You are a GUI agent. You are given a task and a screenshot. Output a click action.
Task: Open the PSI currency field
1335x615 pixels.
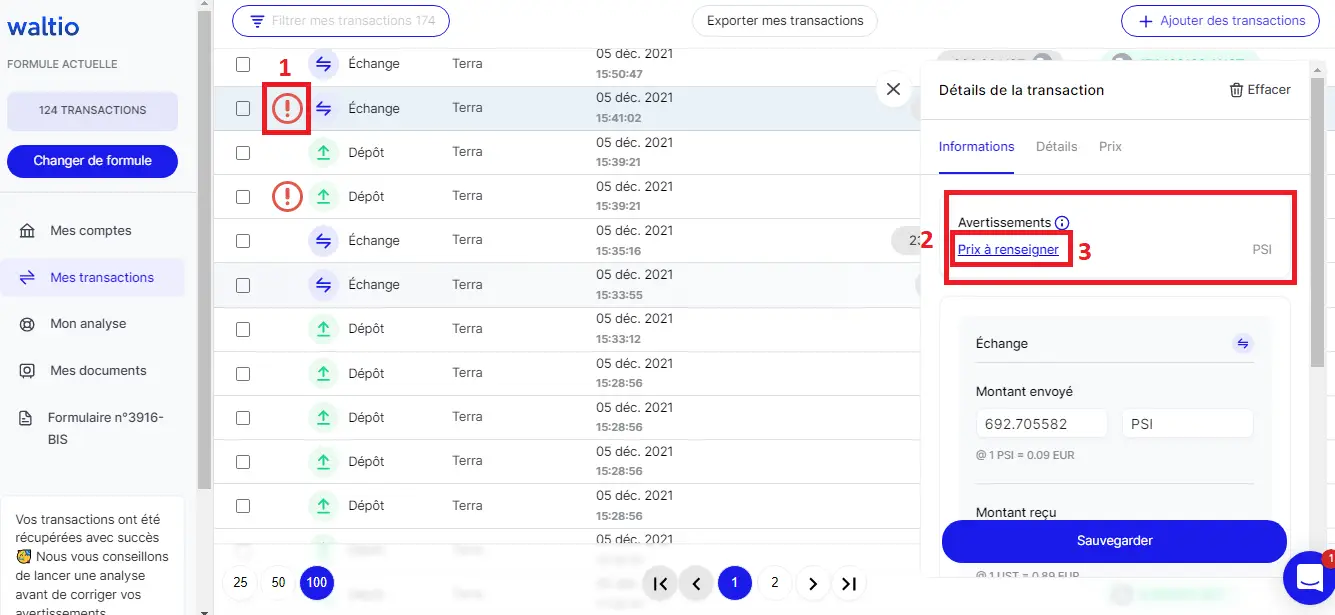tap(1187, 424)
